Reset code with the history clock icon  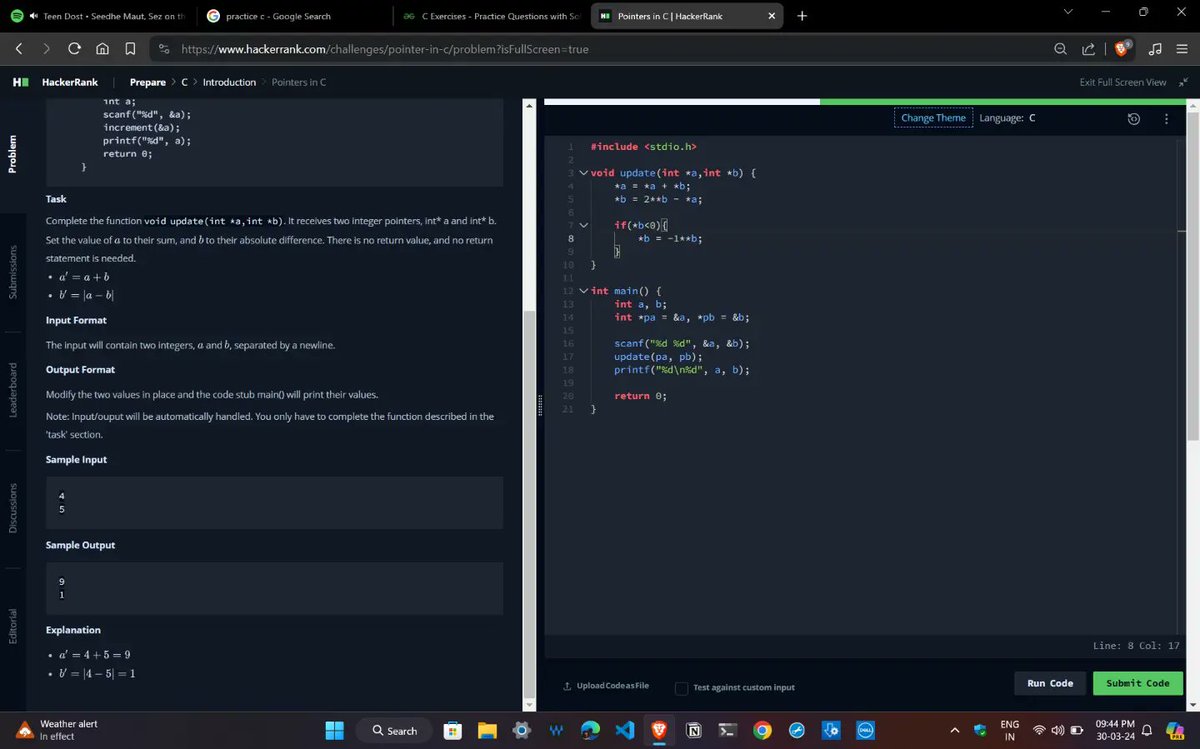[1133, 119]
